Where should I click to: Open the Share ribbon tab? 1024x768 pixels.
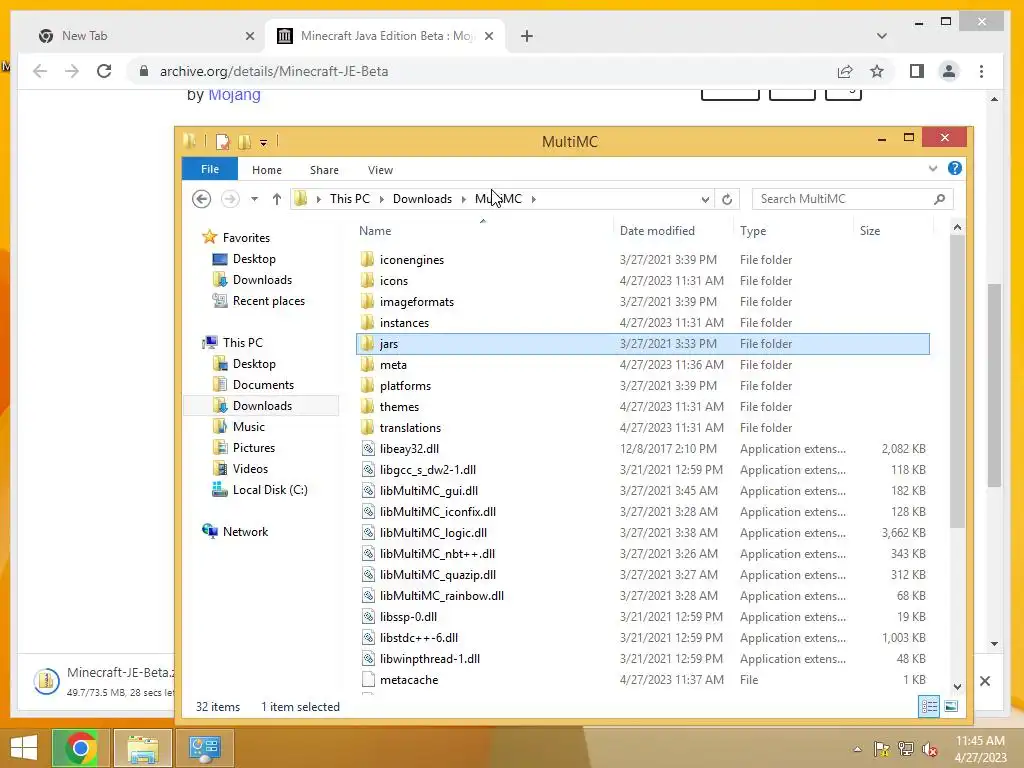(x=324, y=170)
